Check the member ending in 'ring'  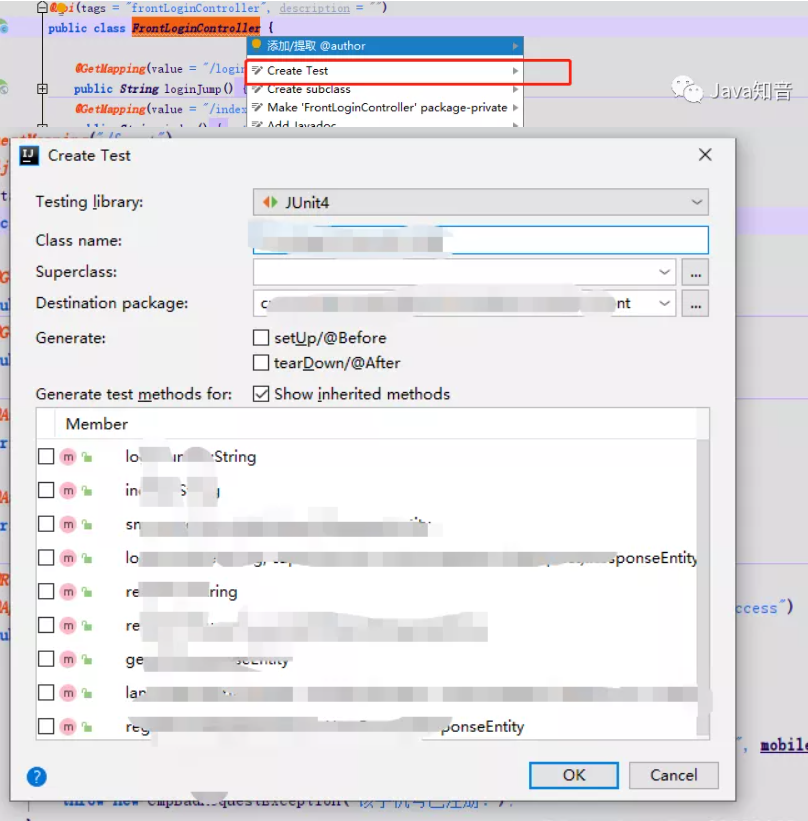pyautogui.click(x=46, y=591)
